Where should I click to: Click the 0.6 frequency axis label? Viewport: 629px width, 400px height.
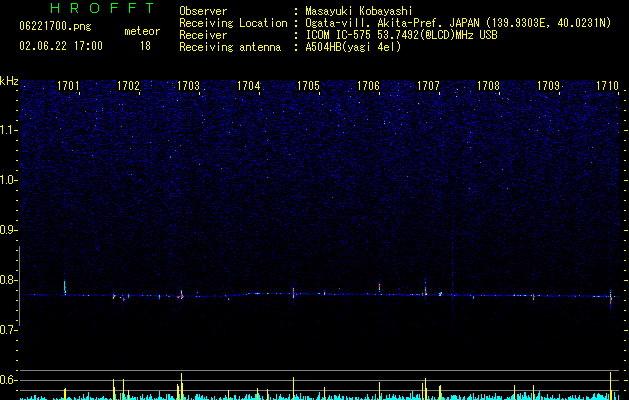pyautogui.click(x=9, y=380)
